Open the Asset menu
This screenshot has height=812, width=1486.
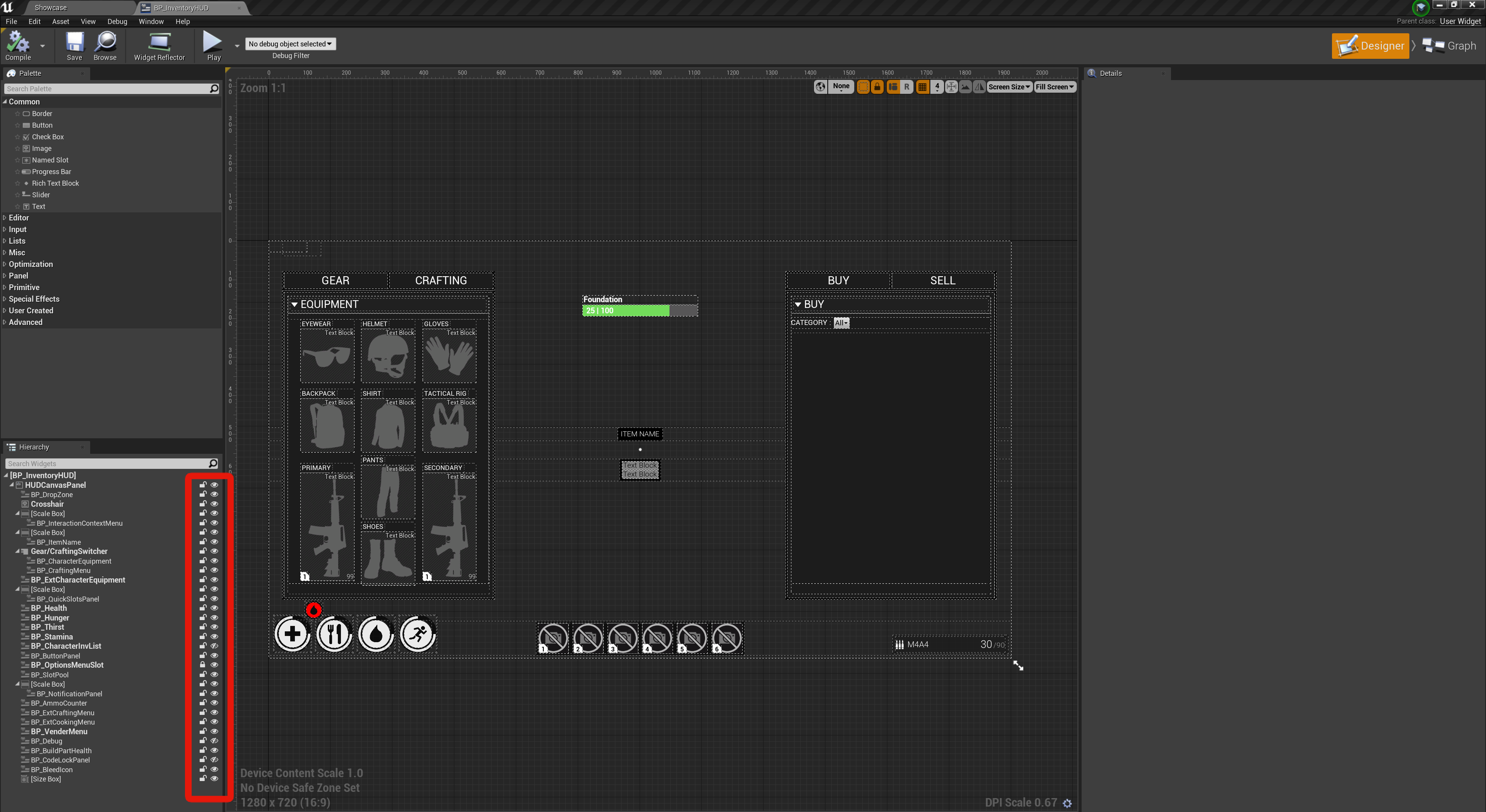point(60,21)
